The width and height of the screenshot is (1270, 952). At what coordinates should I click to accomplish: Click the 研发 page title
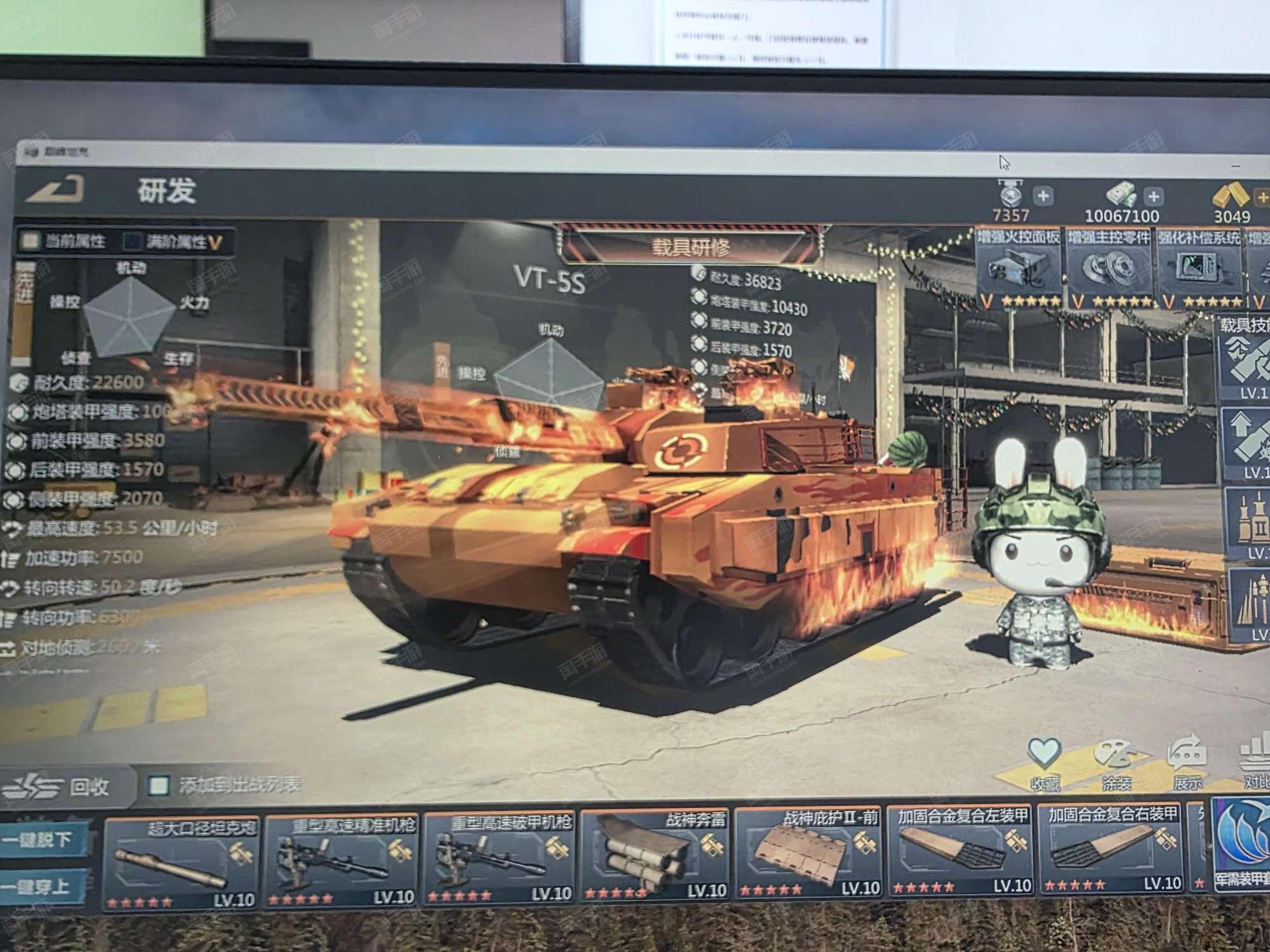coord(166,190)
